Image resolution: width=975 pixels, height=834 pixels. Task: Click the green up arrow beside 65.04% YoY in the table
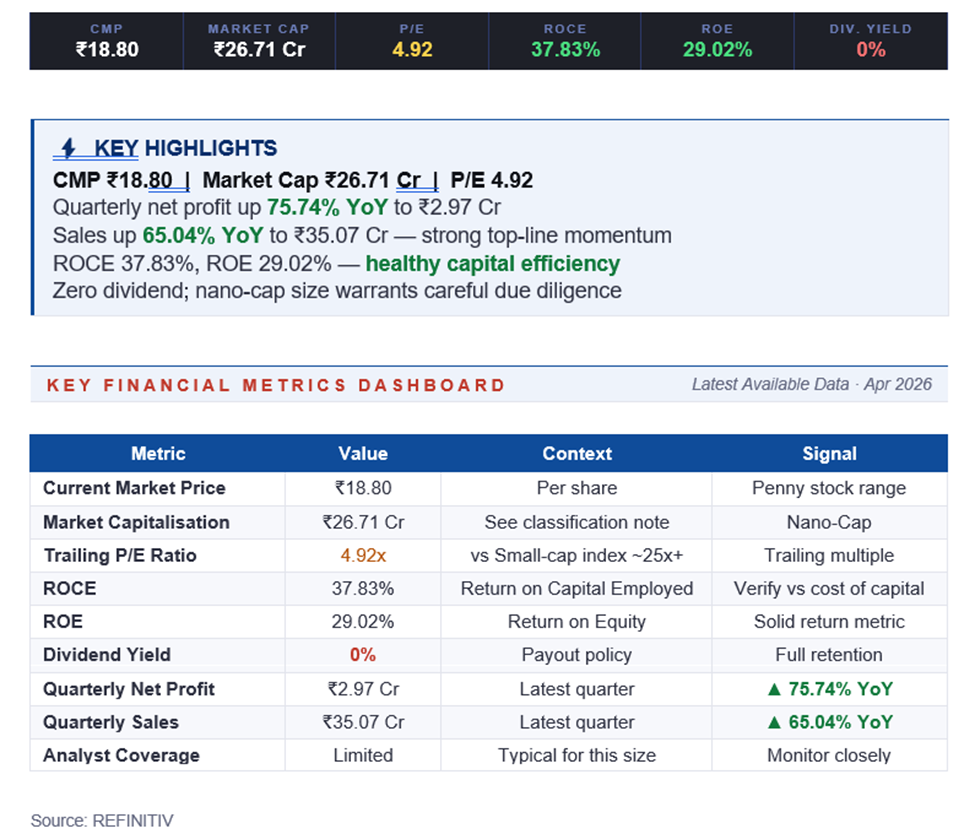pos(773,722)
